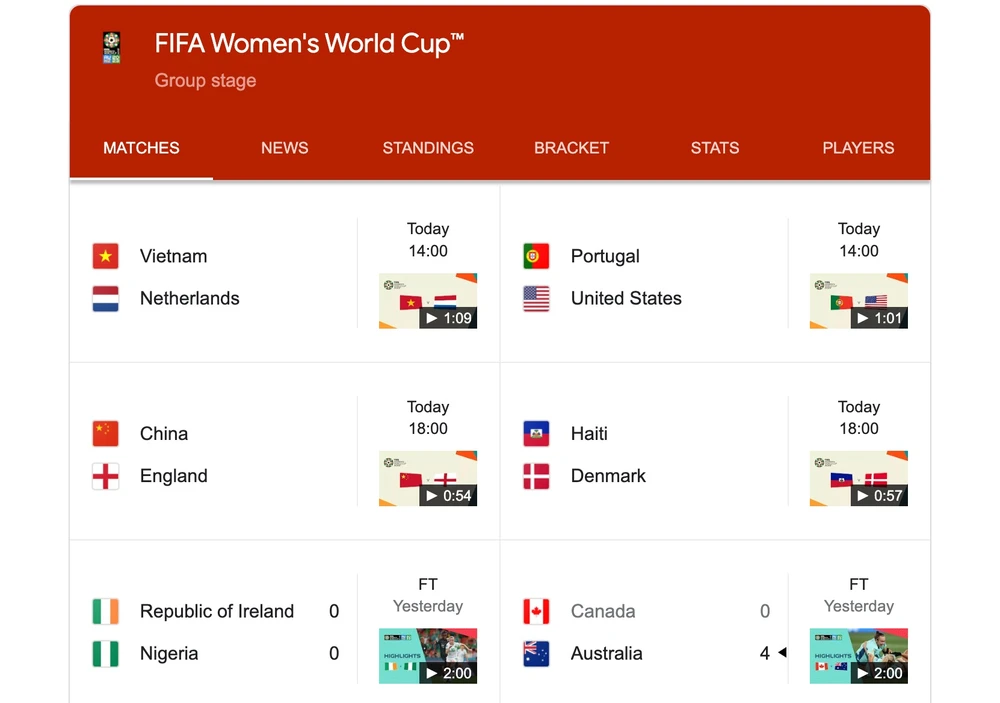
Task: Click the China flag icon
Action: [x=106, y=433]
